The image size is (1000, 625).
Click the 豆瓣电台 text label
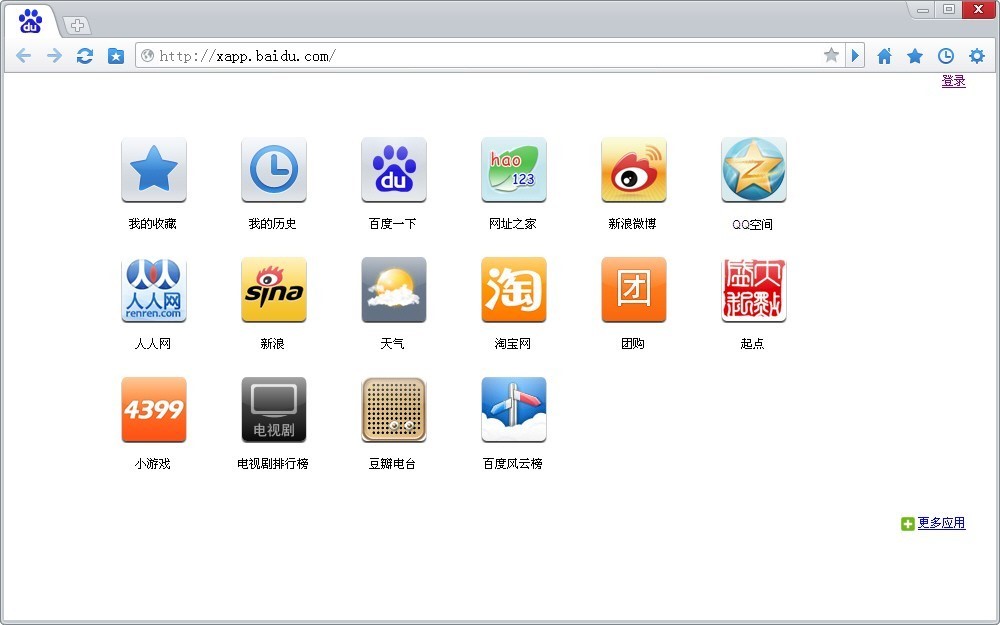(x=392, y=464)
